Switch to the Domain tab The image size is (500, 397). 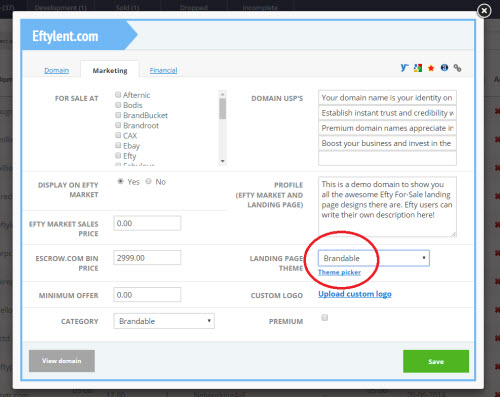(57, 70)
